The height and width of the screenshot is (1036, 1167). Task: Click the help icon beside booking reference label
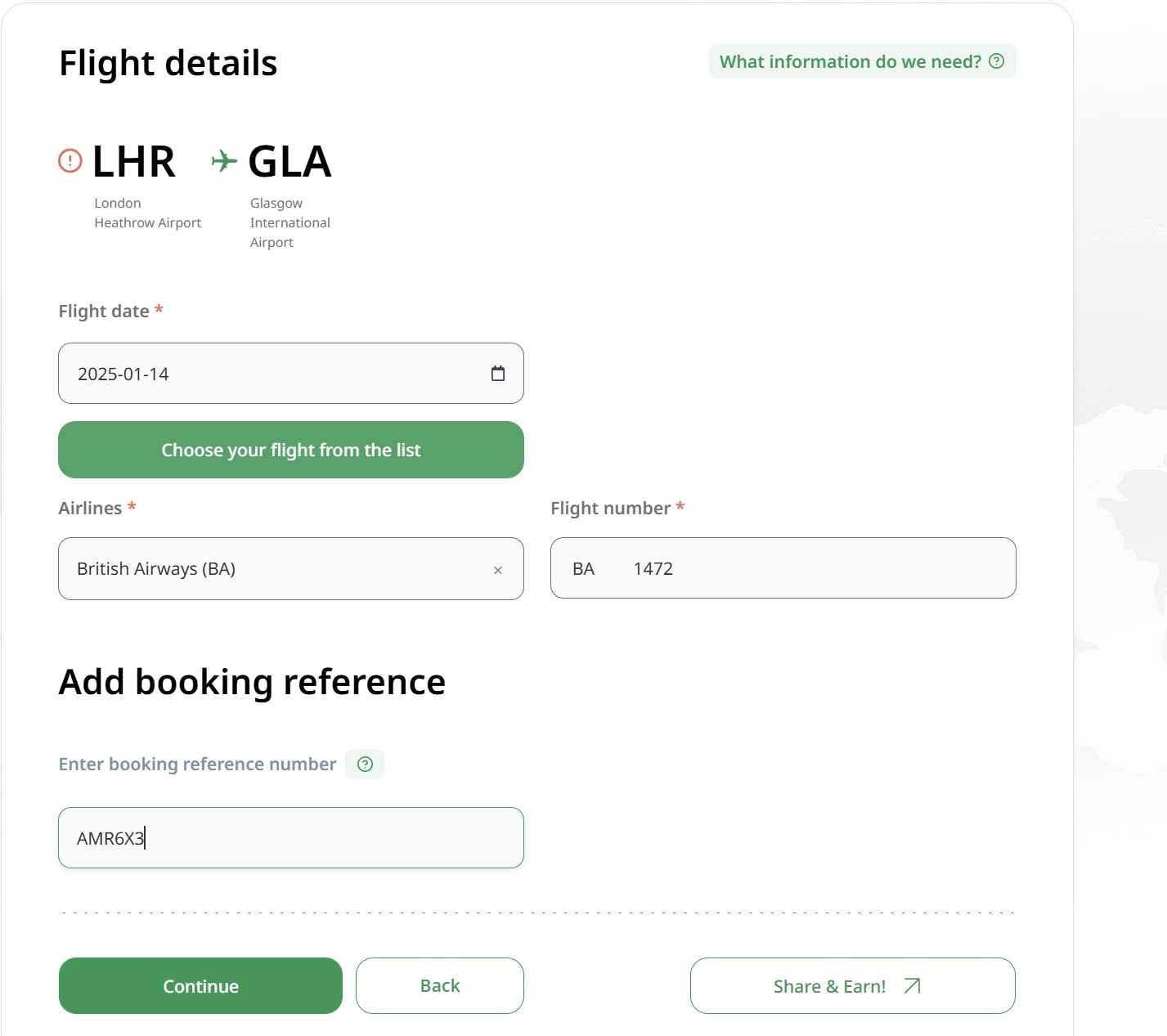tap(365, 764)
